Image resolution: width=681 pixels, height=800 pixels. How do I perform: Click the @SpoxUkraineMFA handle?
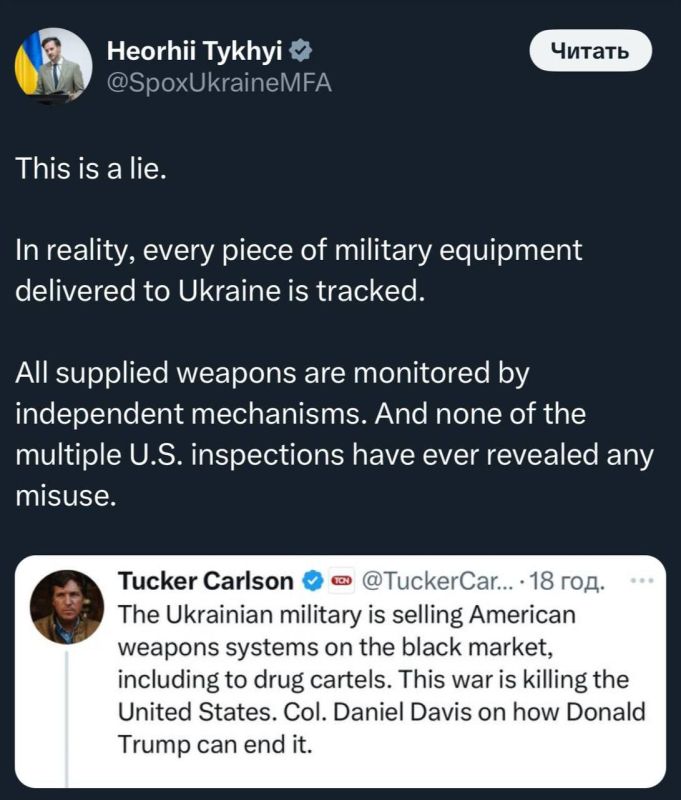click(219, 83)
